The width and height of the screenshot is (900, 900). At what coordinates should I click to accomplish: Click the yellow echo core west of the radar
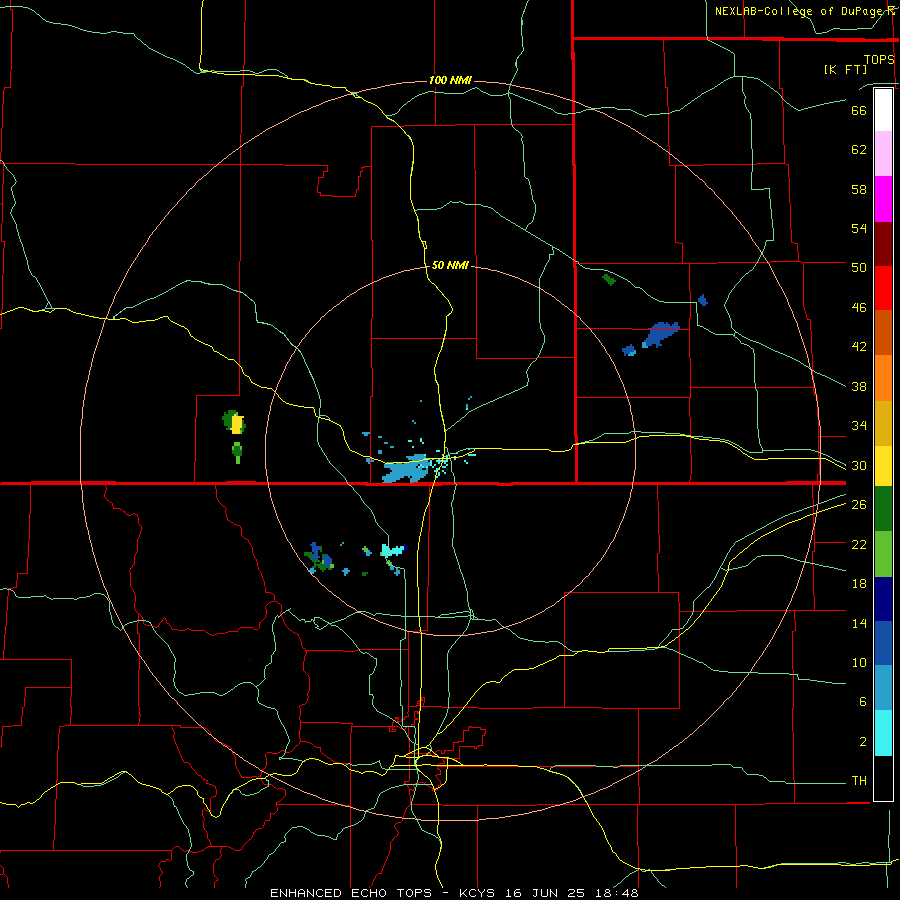pyautogui.click(x=236, y=424)
